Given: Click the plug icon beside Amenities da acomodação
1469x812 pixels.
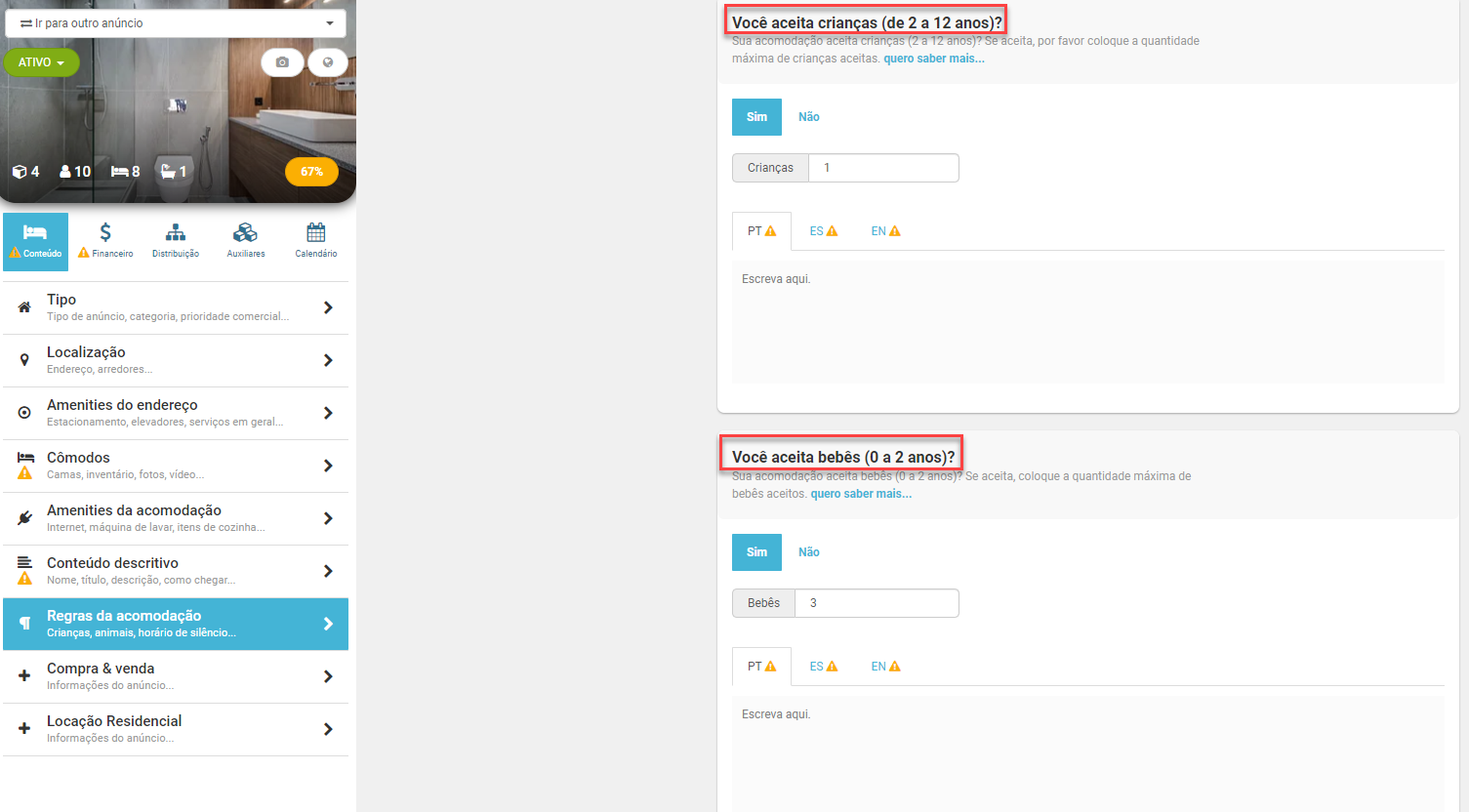Looking at the screenshot, I should [x=24, y=518].
